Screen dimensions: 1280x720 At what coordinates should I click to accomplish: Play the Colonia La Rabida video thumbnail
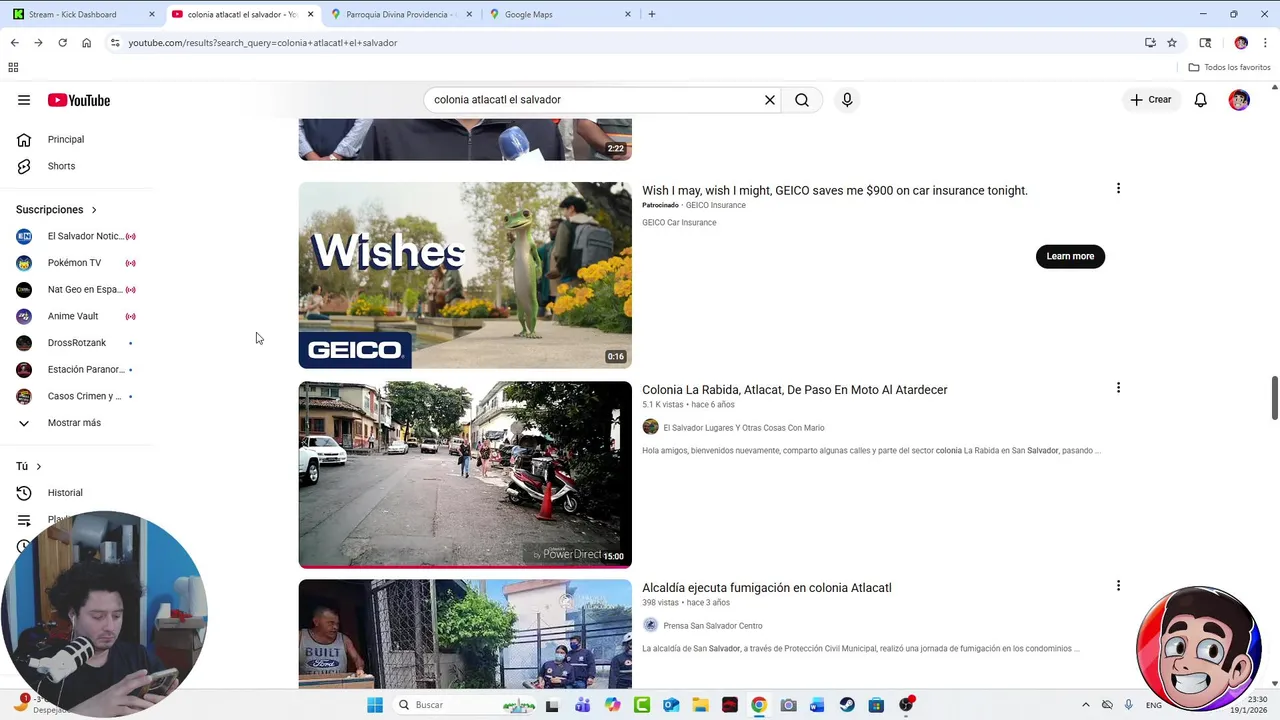(465, 474)
